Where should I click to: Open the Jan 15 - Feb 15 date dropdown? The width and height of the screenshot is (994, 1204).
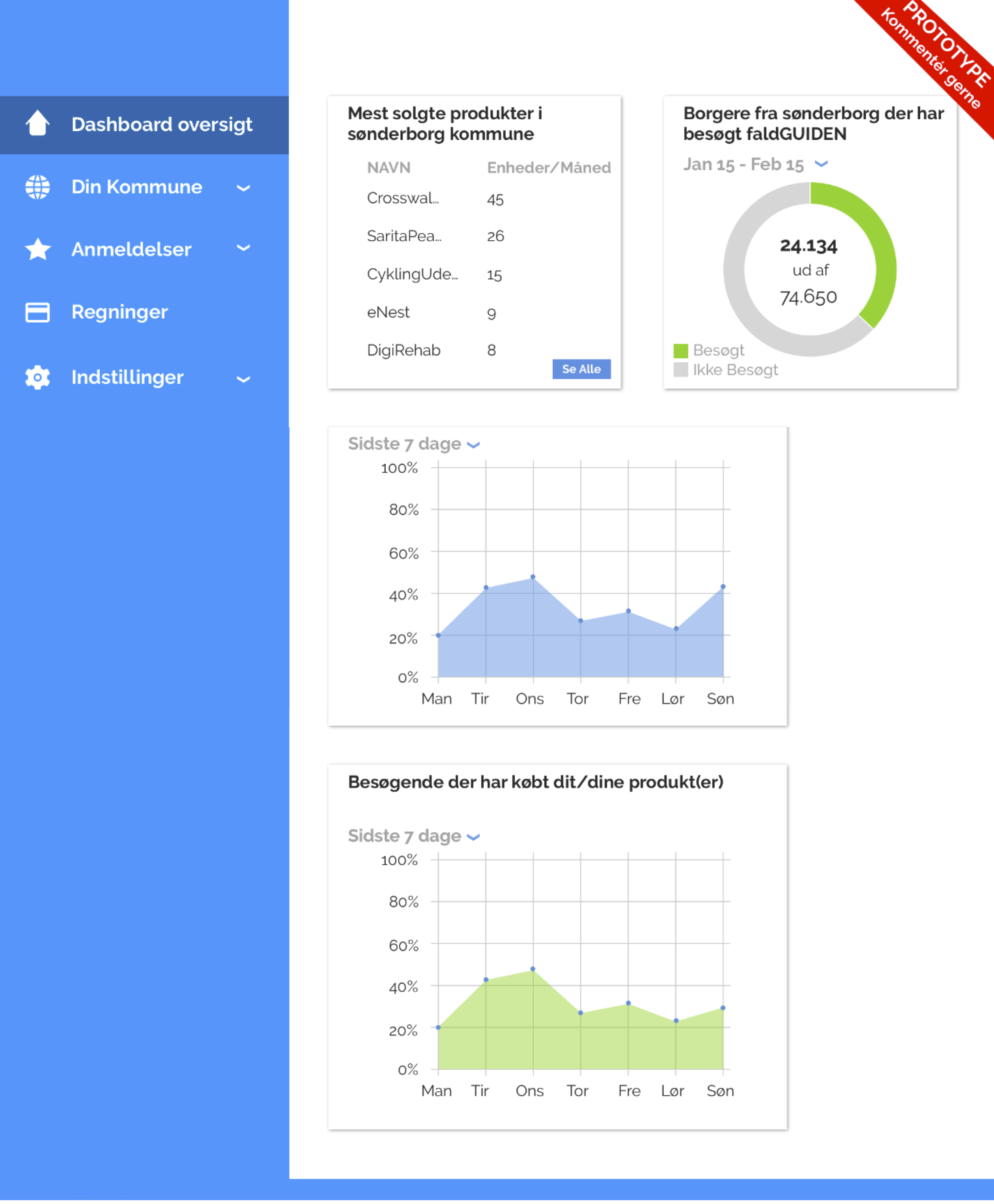tap(756, 164)
